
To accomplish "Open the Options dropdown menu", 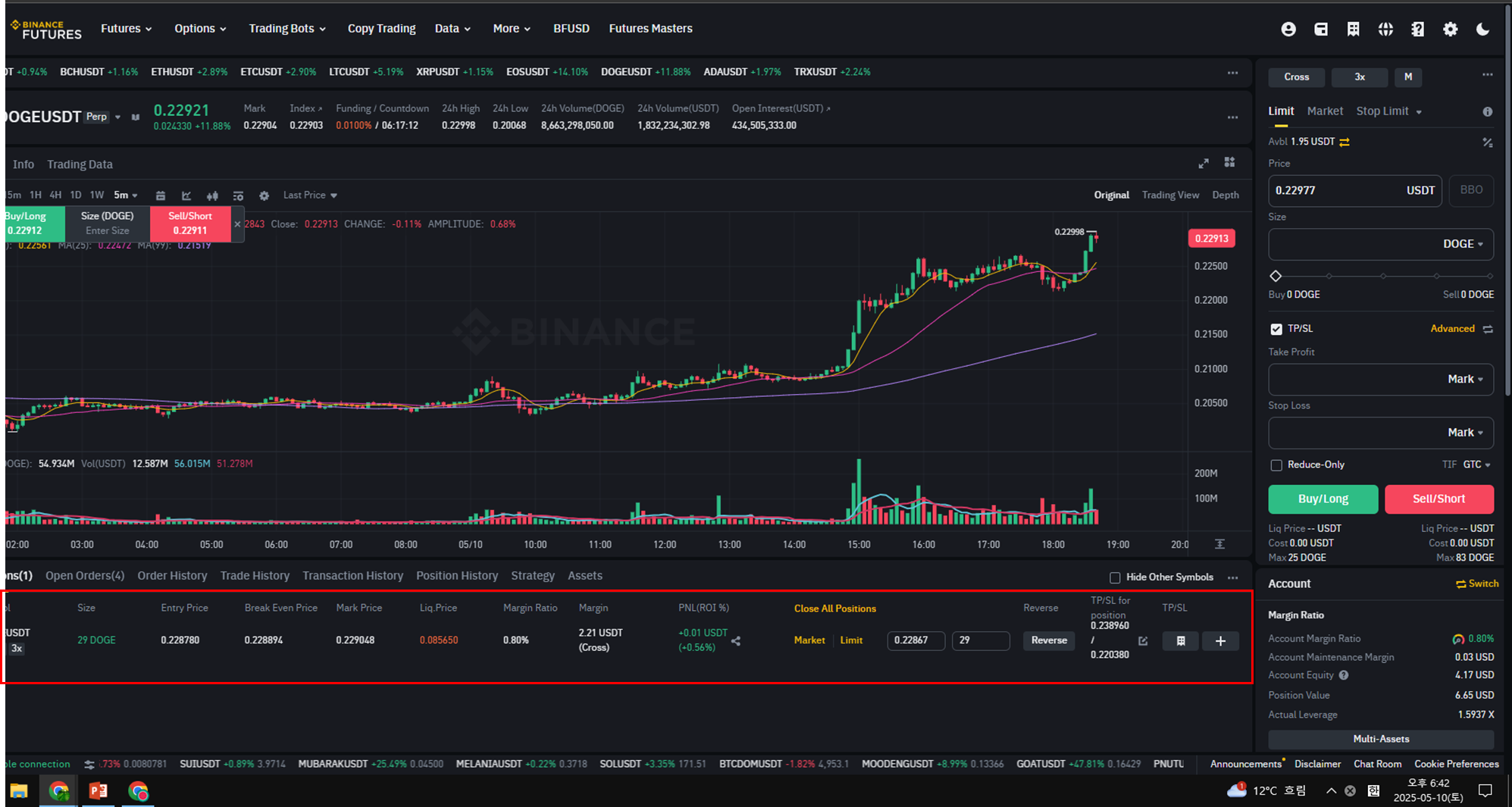I will 200,29.
